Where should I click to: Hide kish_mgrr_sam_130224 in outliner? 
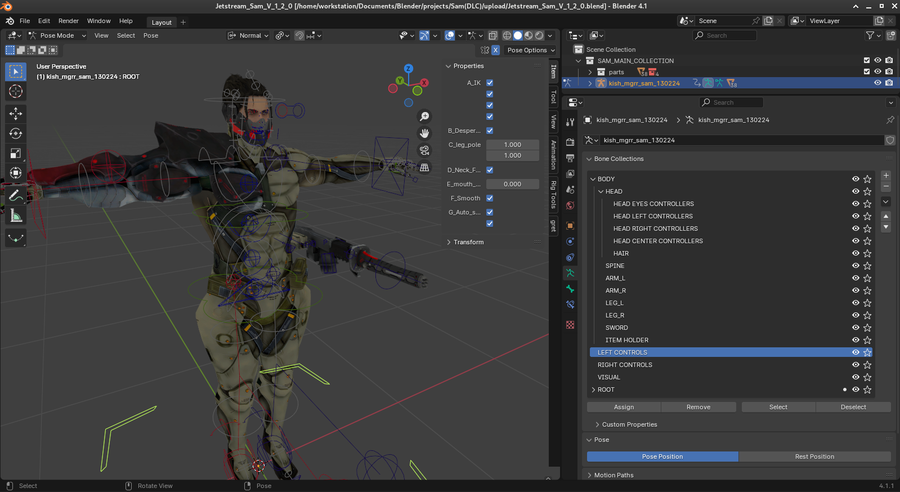pyautogui.click(x=877, y=83)
